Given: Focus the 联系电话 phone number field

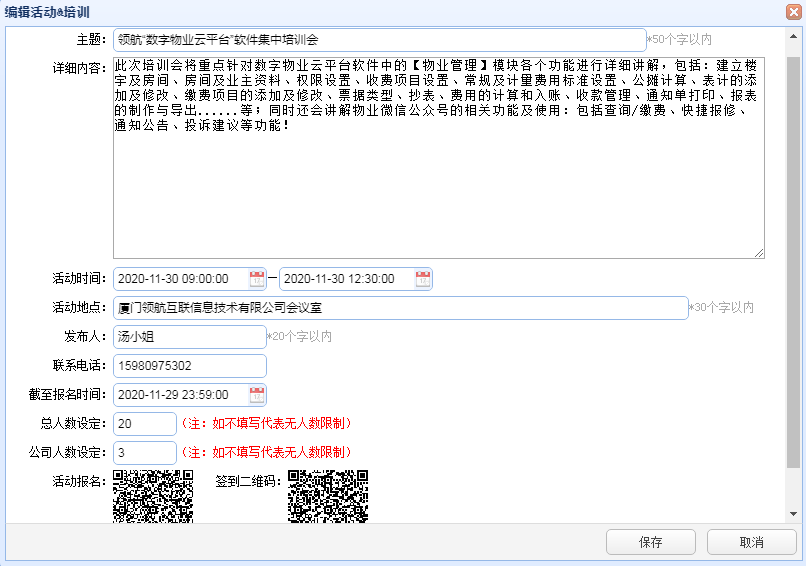Looking at the screenshot, I should tap(189, 366).
